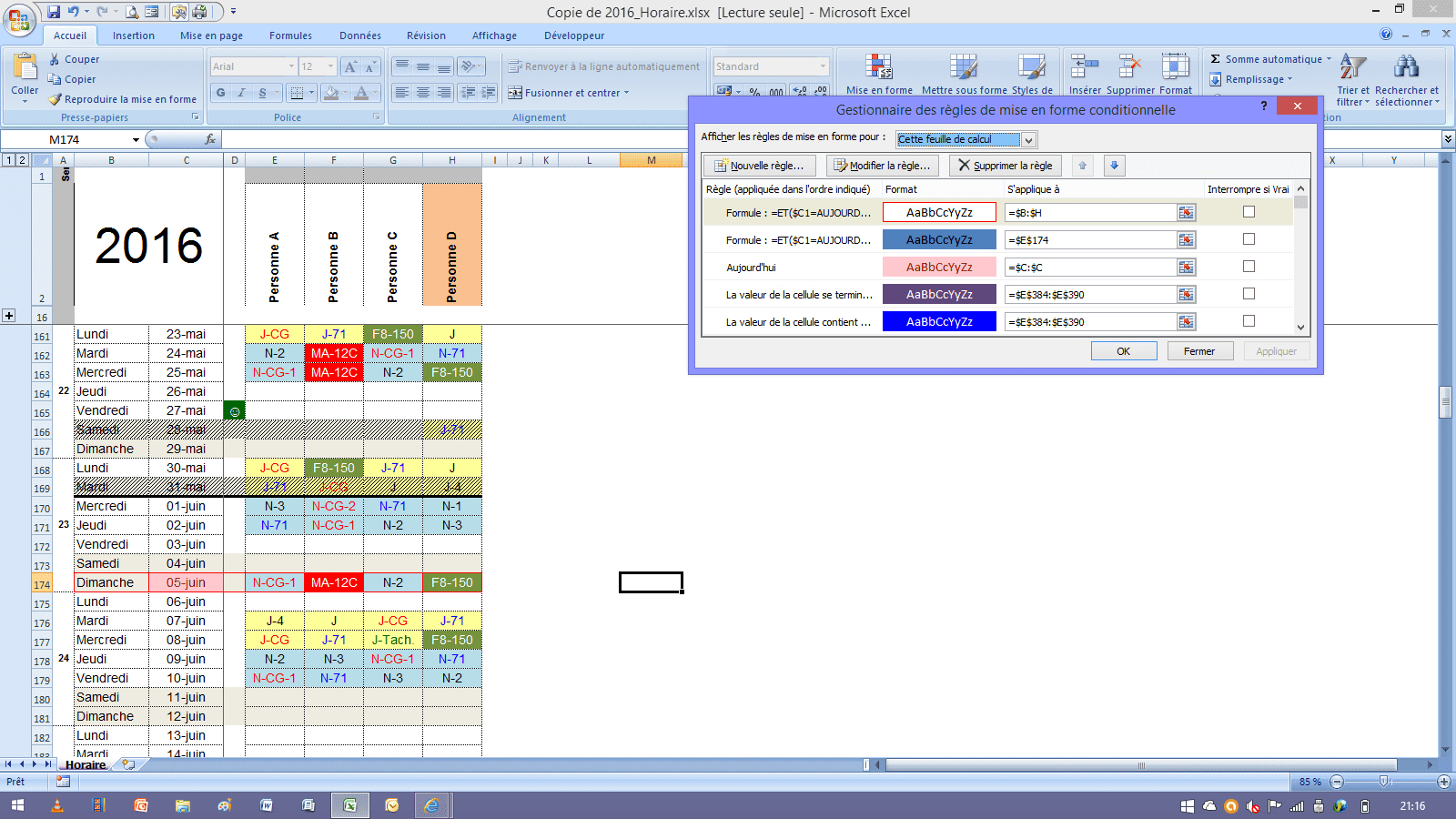Check Interrompre si Vrai for first rule
Screen dimensions: 1456x839
click(1249, 212)
